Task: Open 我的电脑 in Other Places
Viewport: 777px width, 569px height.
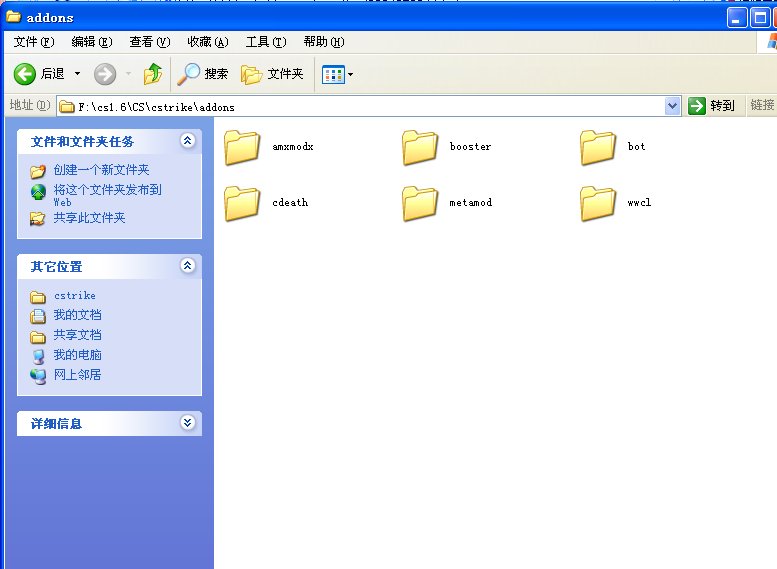Action: click(77, 355)
